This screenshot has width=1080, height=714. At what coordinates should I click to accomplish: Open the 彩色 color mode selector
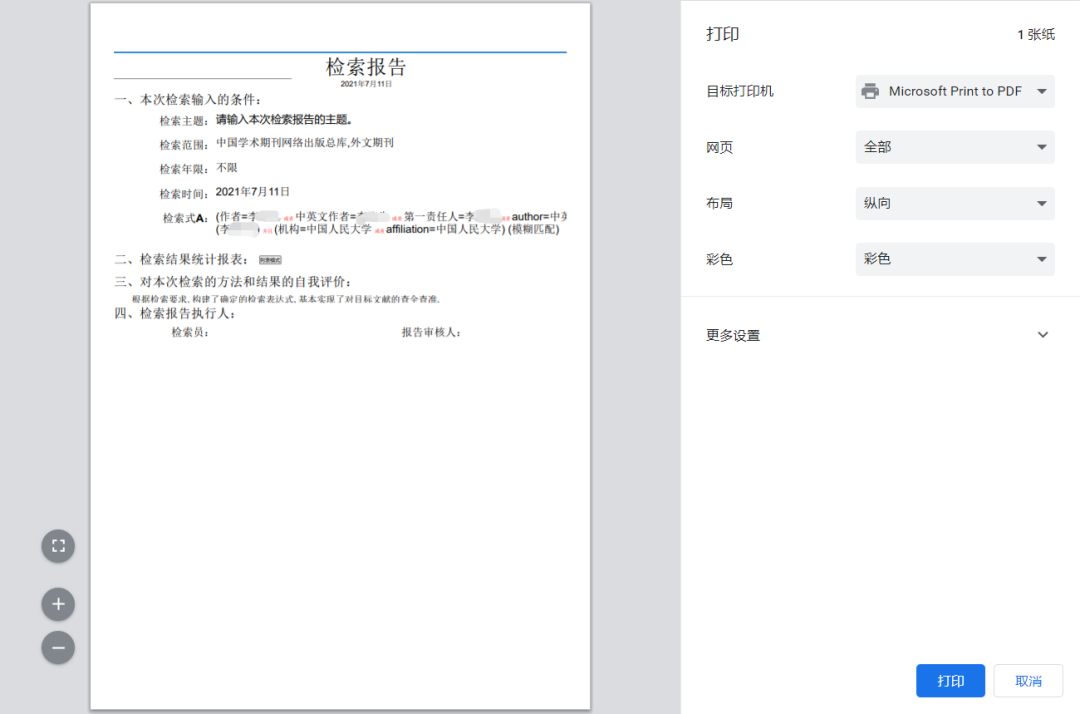[954, 259]
